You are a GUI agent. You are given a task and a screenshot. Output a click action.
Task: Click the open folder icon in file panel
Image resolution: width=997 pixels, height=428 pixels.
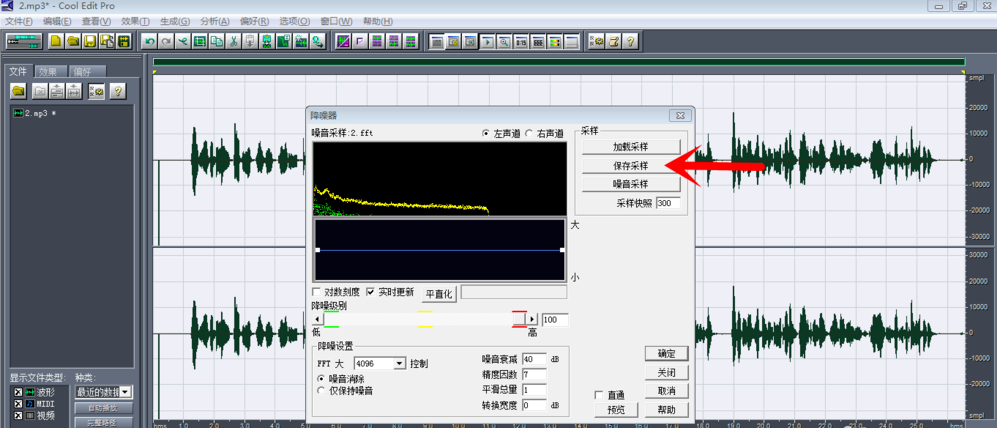point(18,91)
